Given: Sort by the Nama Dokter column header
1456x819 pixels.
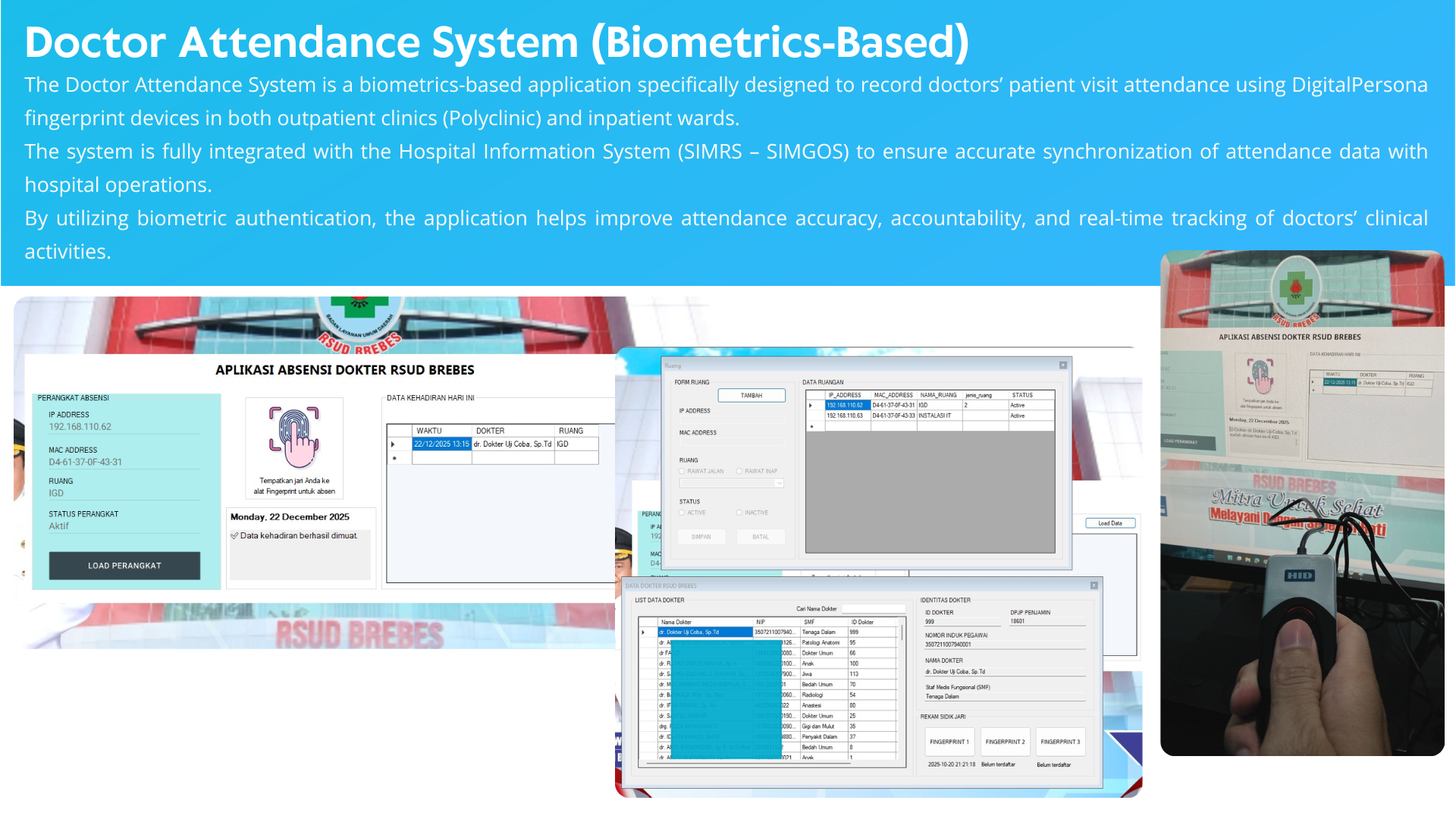Looking at the screenshot, I should pyautogui.click(x=676, y=622).
